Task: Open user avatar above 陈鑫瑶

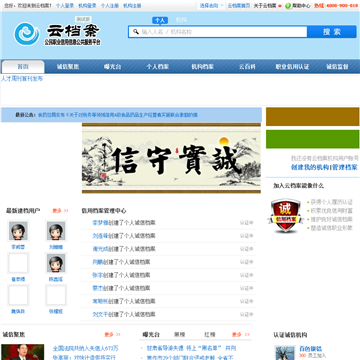Action: click(56, 263)
